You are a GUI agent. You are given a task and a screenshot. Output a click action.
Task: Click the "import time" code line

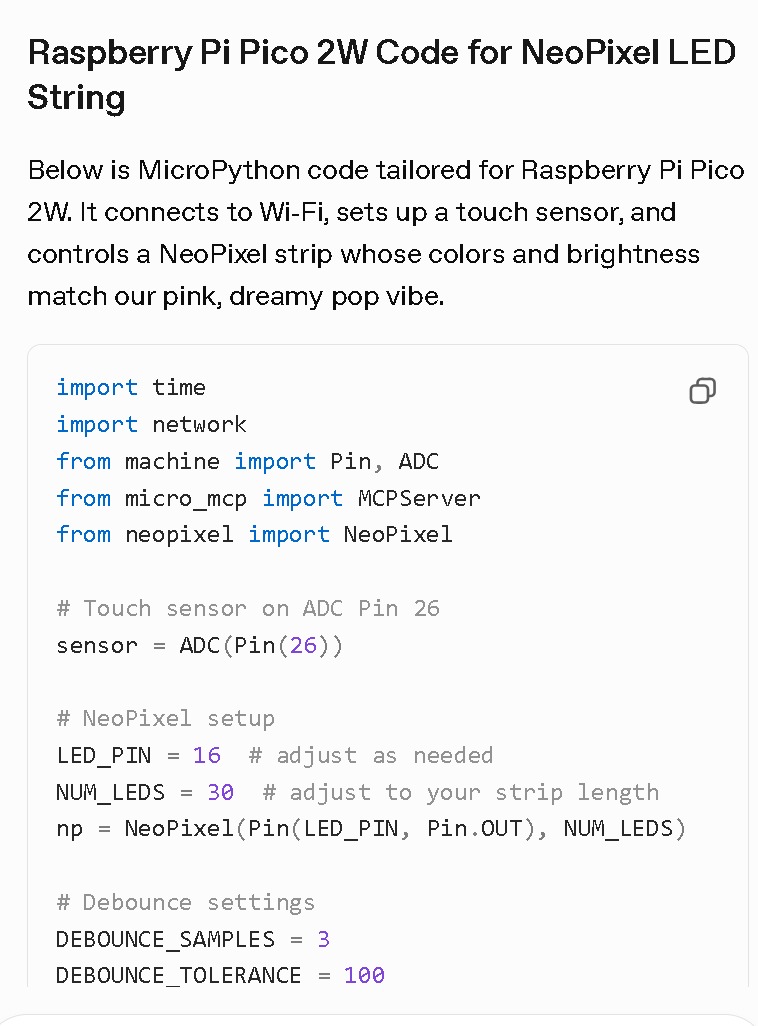pos(131,388)
